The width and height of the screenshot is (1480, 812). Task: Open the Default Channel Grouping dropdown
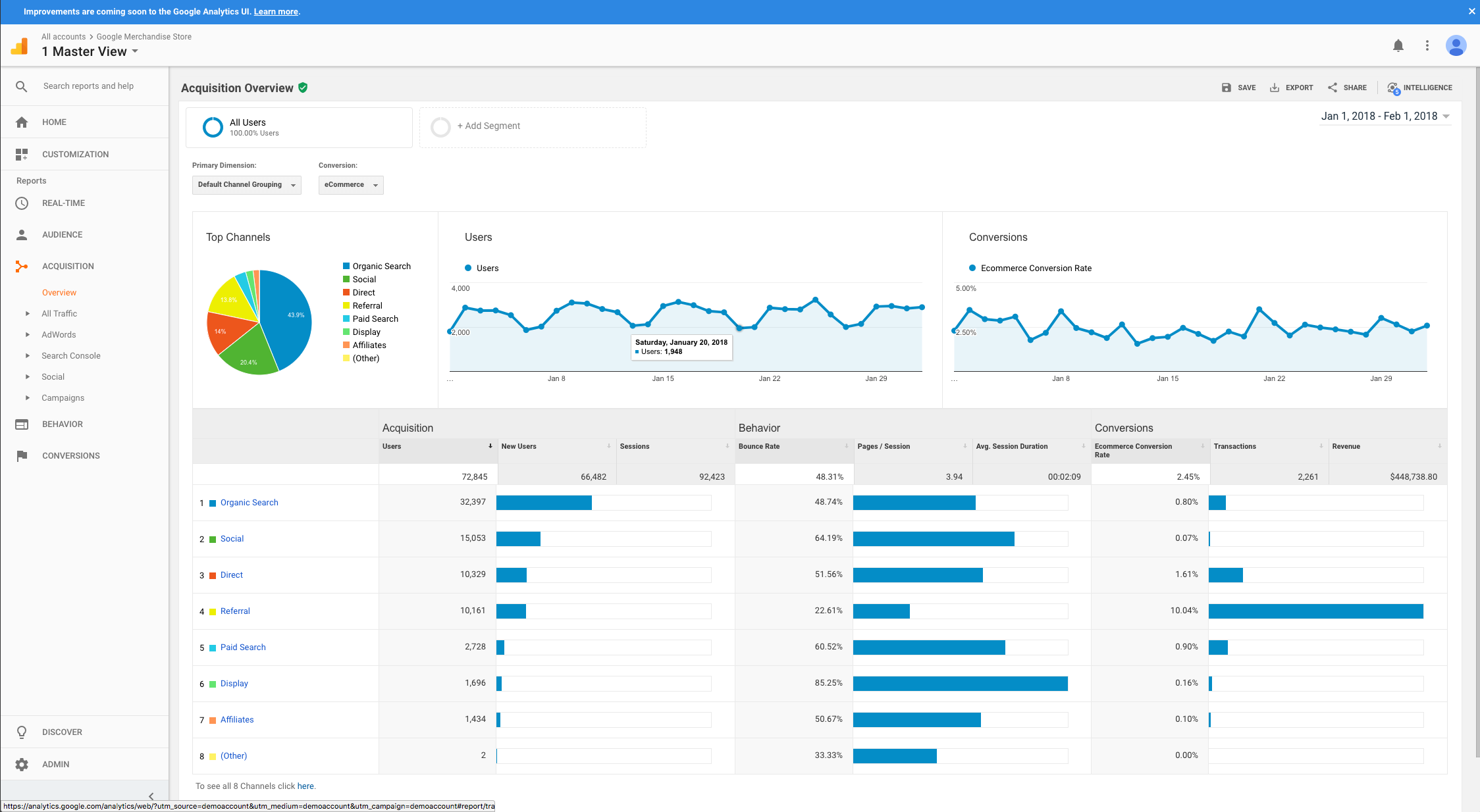click(246, 184)
